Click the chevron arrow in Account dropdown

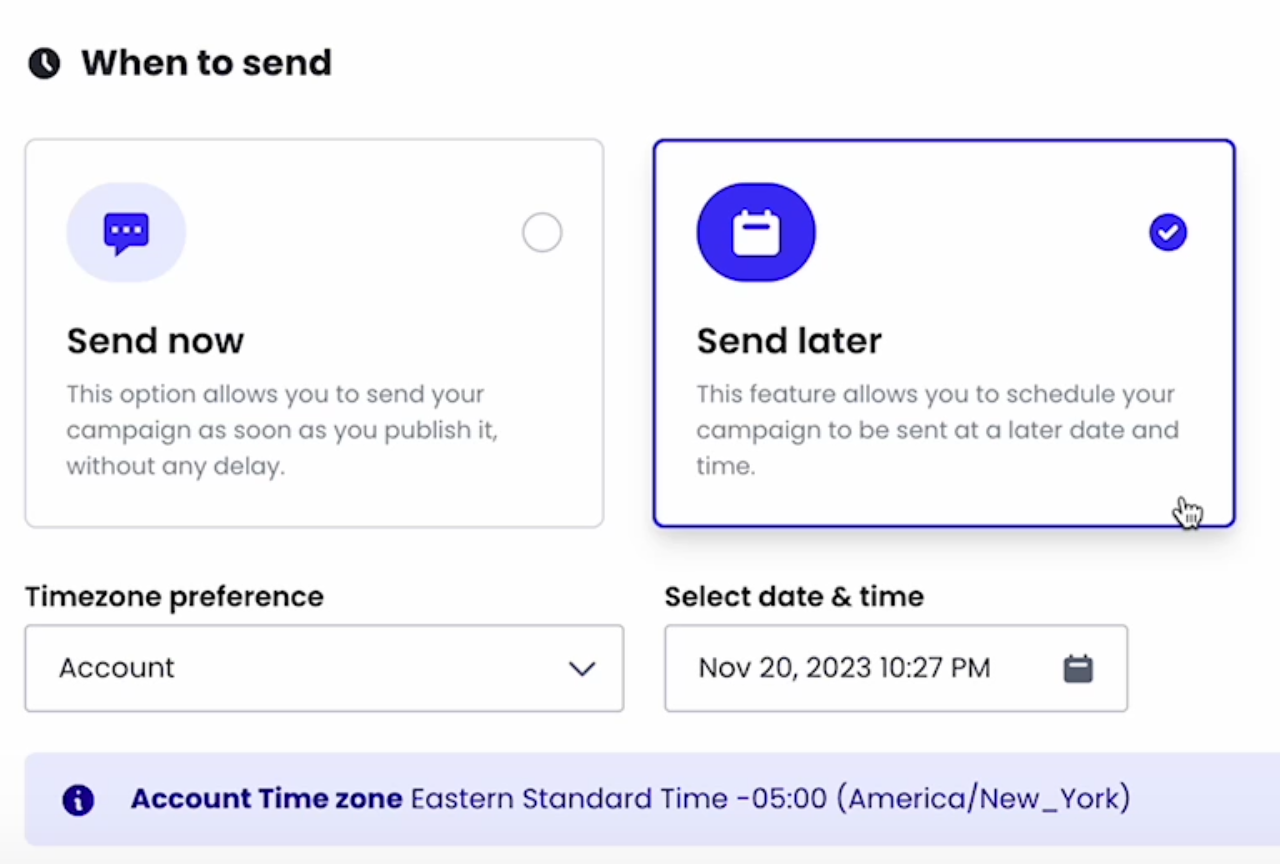coord(582,669)
